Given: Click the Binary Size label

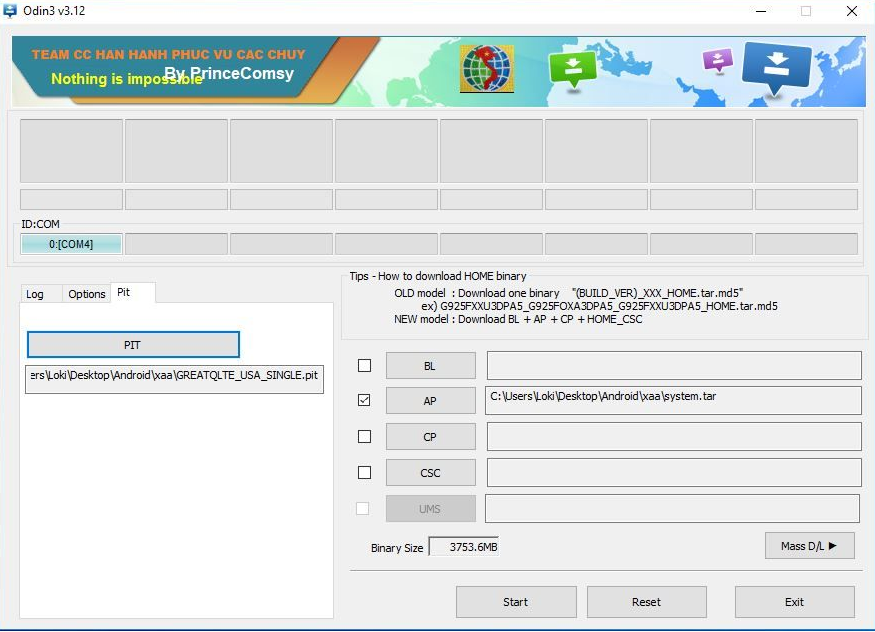Looking at the screenshot, I should point(397,548).
